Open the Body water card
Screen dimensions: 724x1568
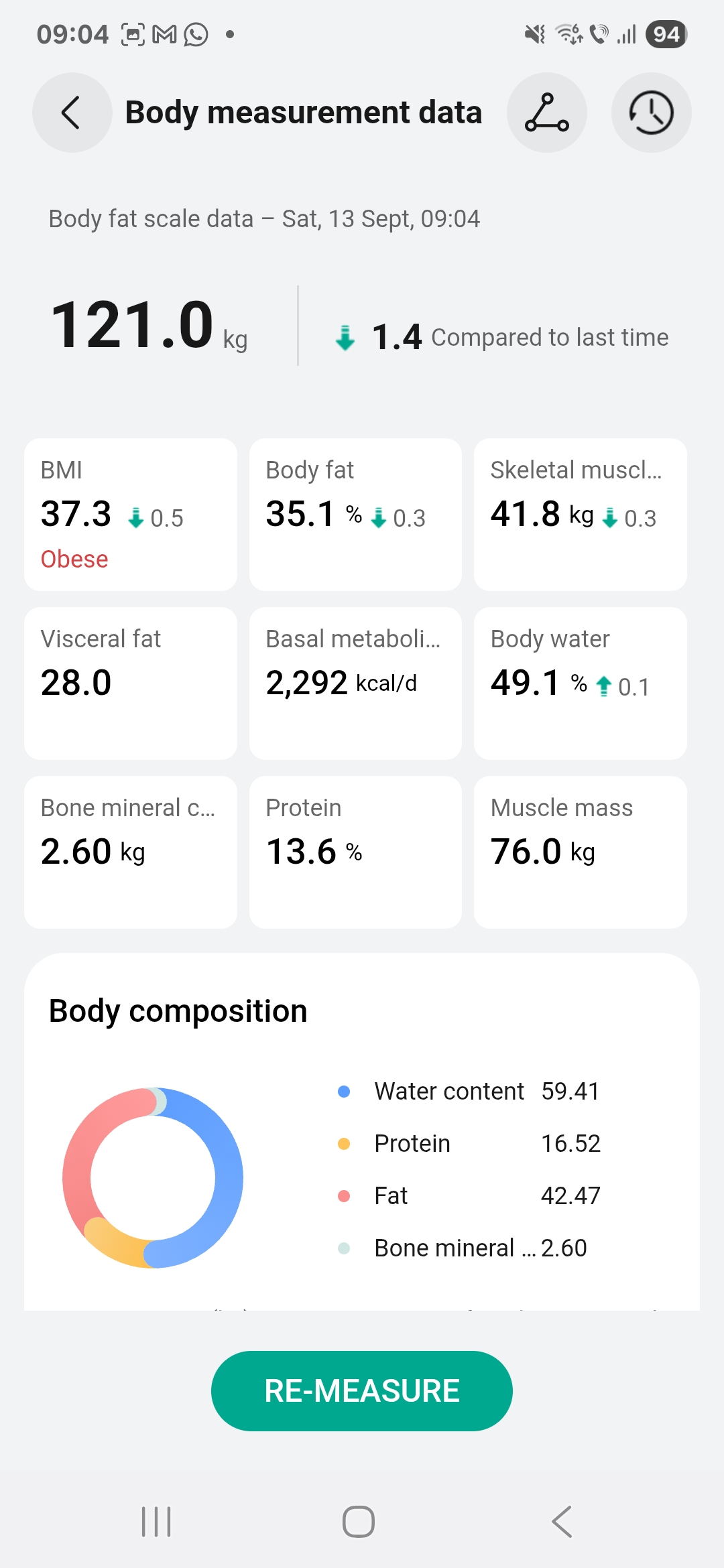pyautogui.click(x=580, y=683)
